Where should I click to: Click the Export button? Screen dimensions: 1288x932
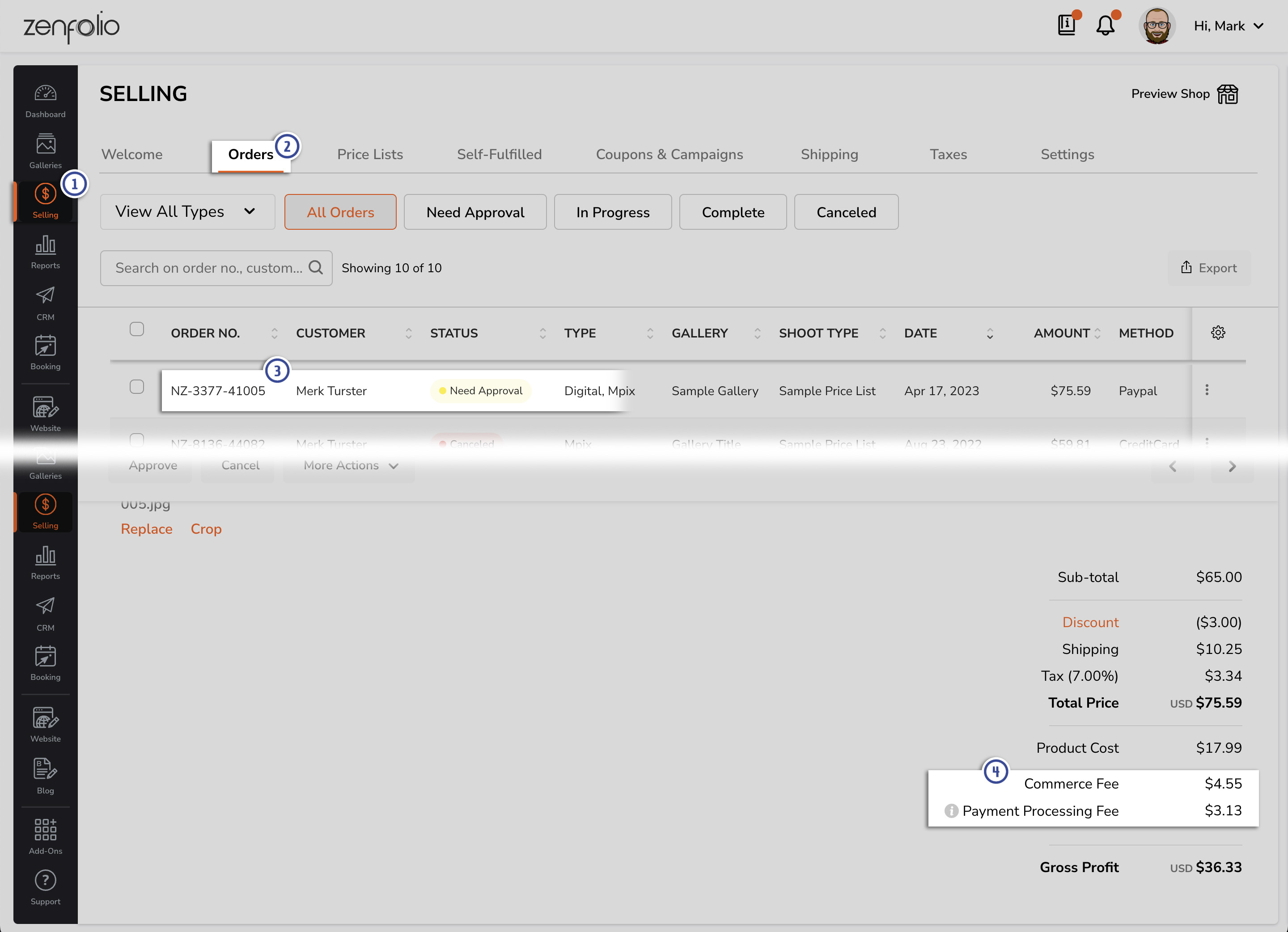[1209, 268]
